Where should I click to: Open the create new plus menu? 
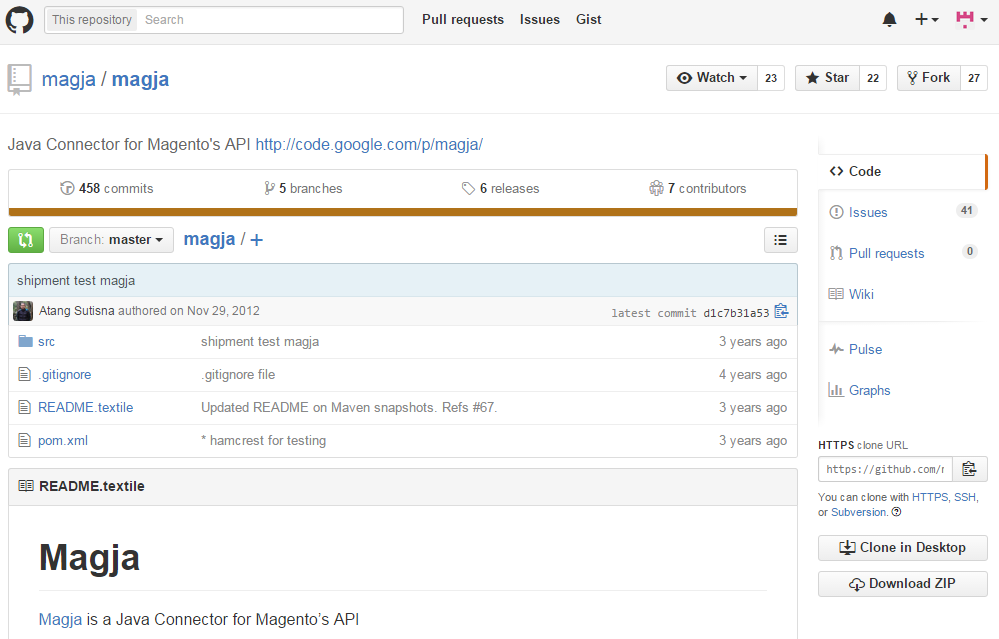pyautogui.click(x=926, y=20)
